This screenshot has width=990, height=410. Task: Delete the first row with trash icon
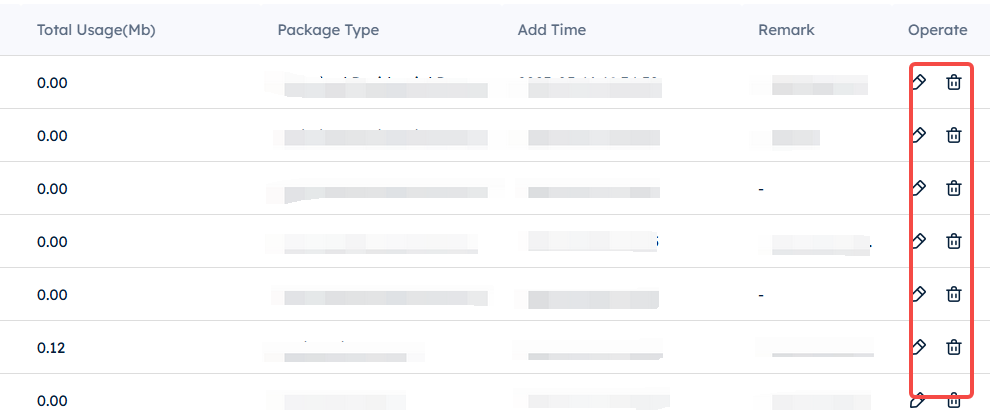[953, 82]
